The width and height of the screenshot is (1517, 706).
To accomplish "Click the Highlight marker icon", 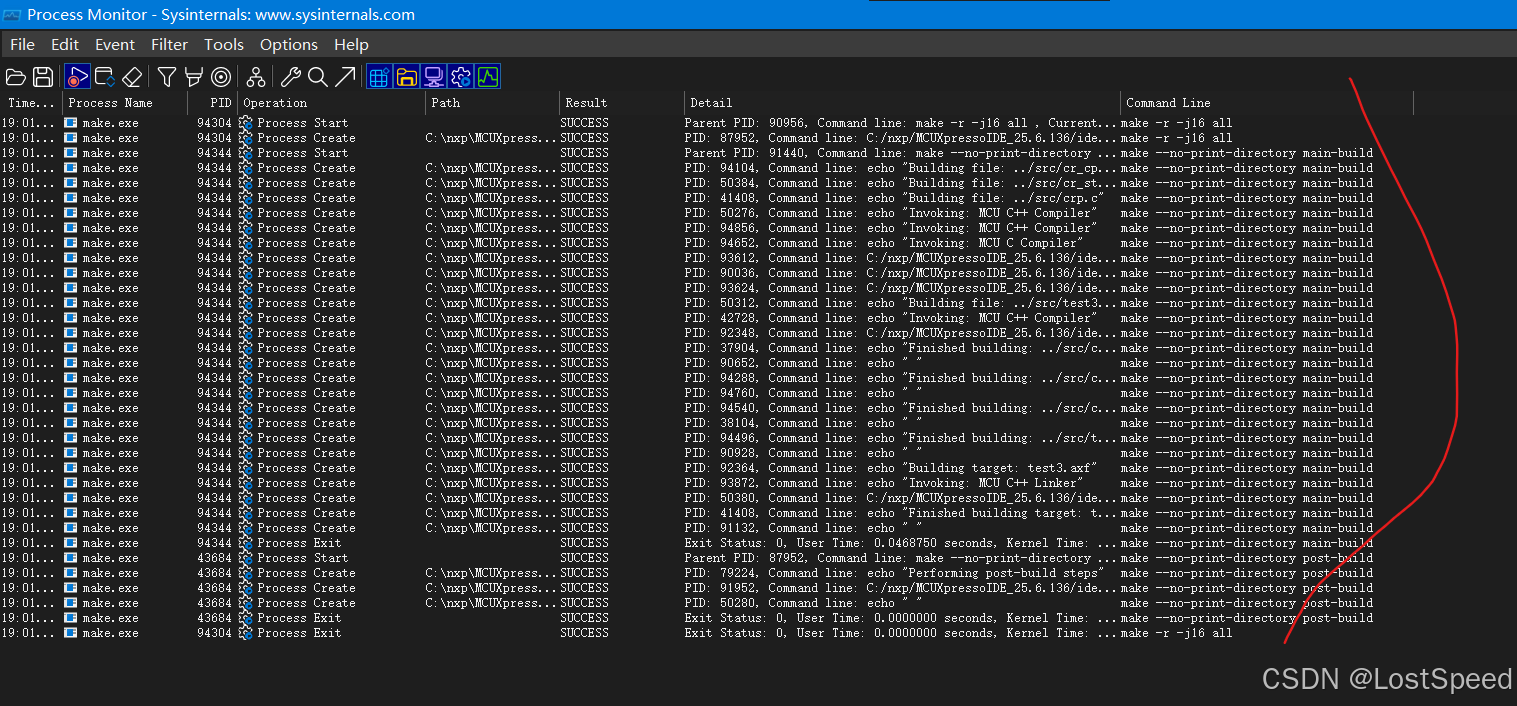I will (194, 77).
